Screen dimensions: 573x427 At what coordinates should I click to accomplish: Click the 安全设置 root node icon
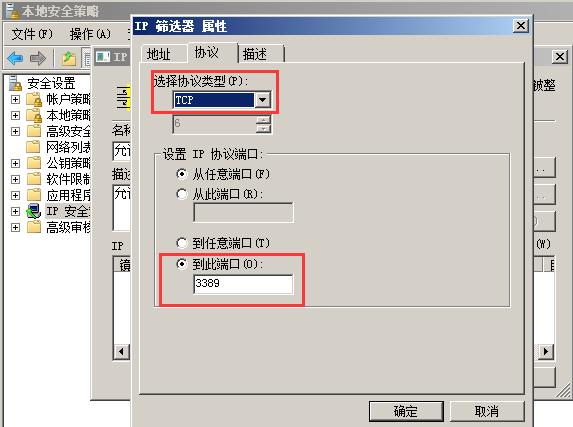point(15,83)
